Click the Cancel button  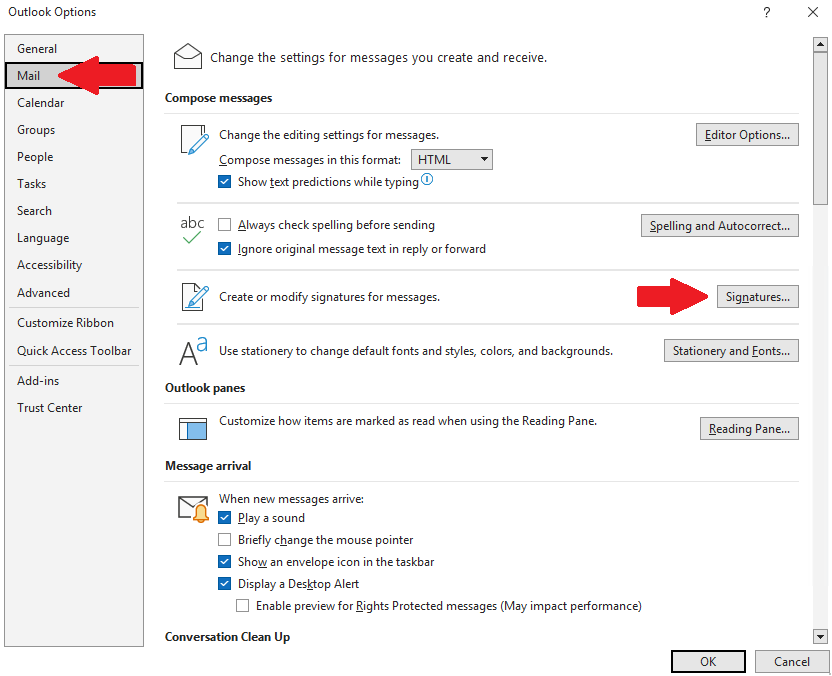792,662
